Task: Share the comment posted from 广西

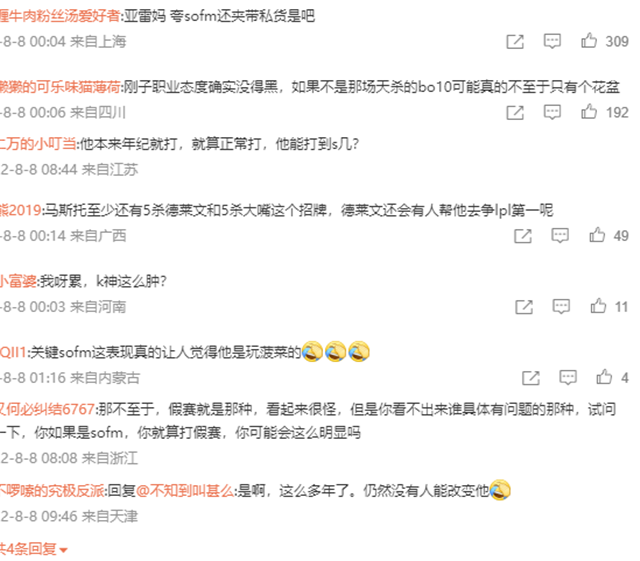Action: pos(522,236)
